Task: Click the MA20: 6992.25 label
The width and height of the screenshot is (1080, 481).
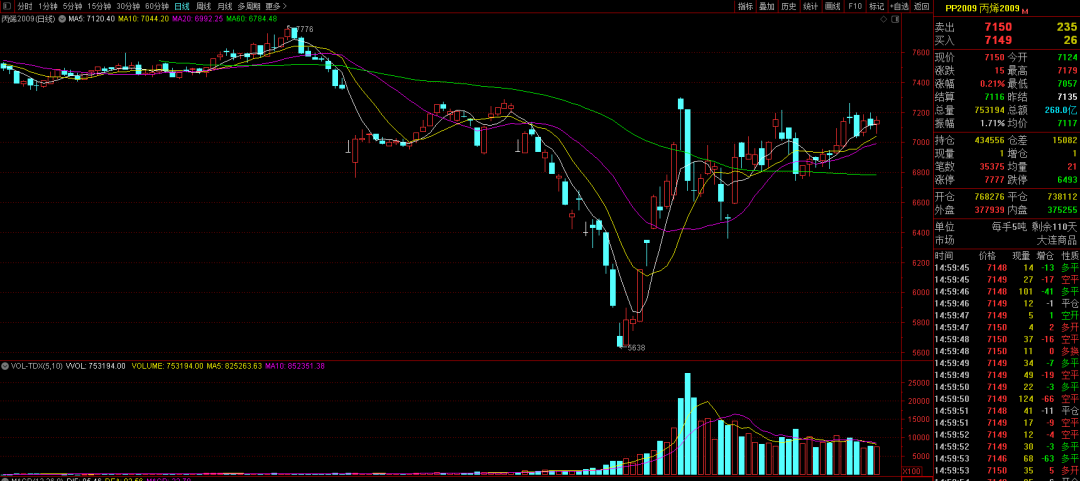Action: [198, 19]
